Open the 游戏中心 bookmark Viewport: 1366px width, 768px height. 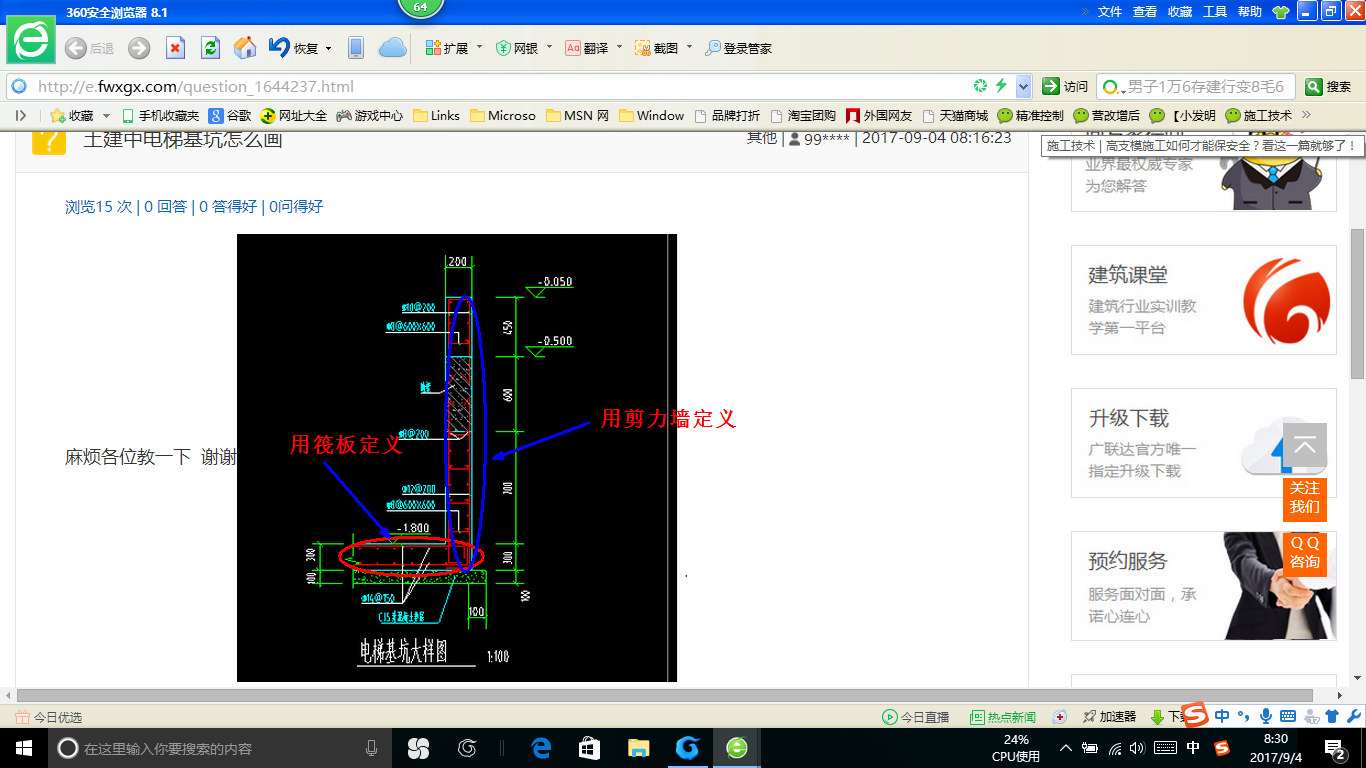point(370,116)
